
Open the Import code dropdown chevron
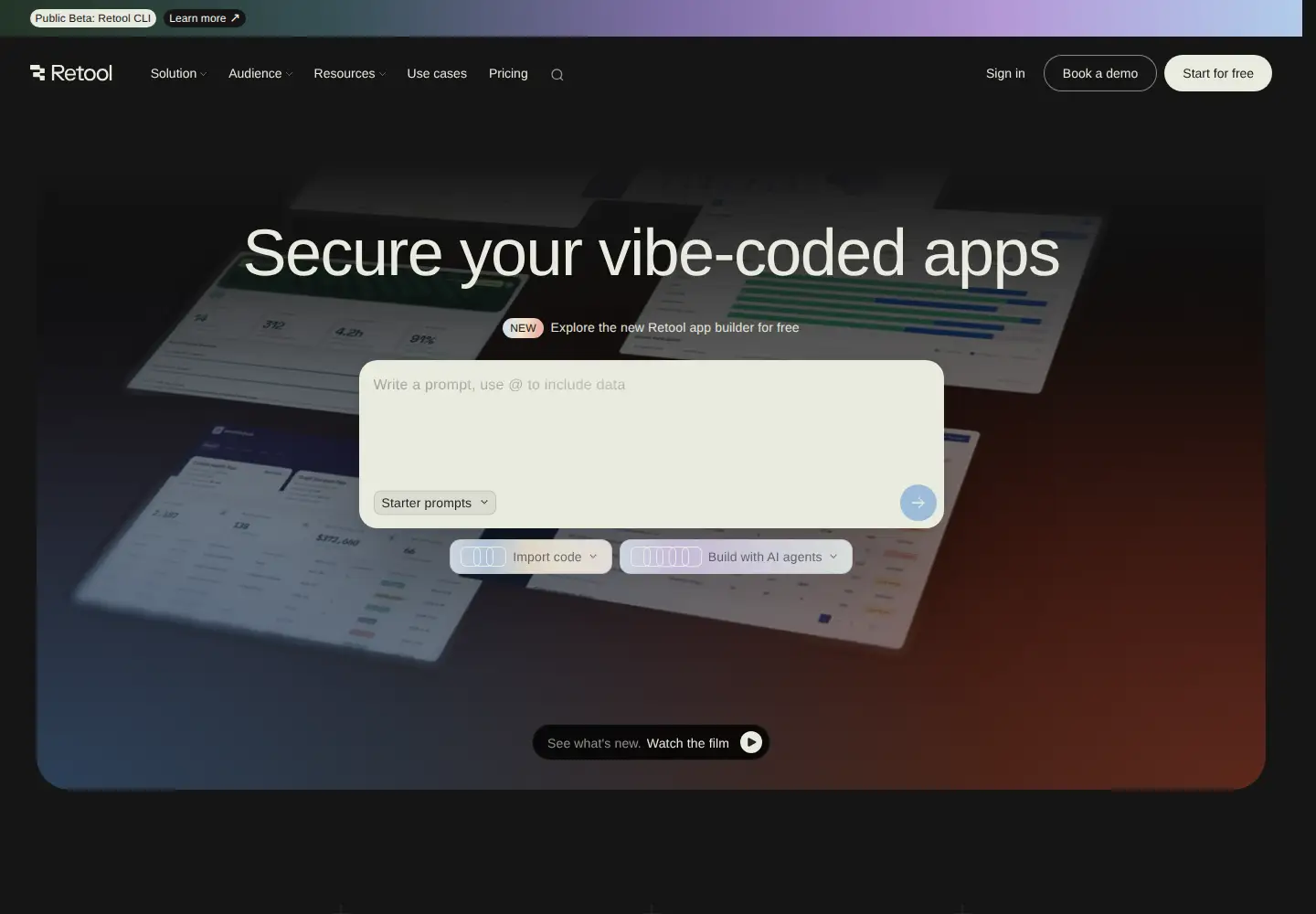593,557
